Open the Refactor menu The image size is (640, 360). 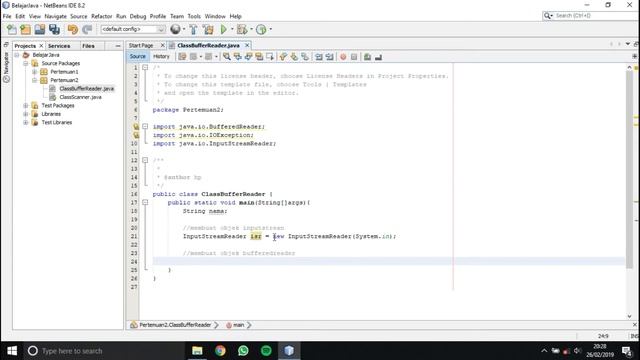[x=102, y=16]
